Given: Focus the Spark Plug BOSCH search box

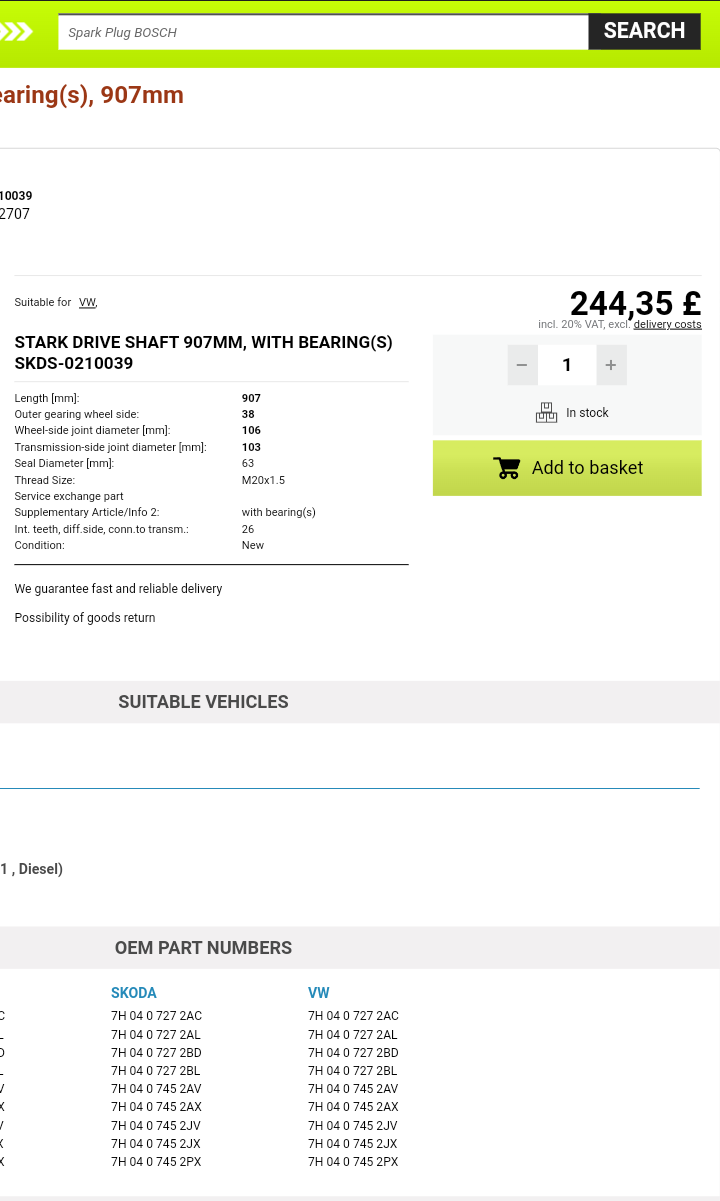Looking at the screenshot, I should point(323,32).
